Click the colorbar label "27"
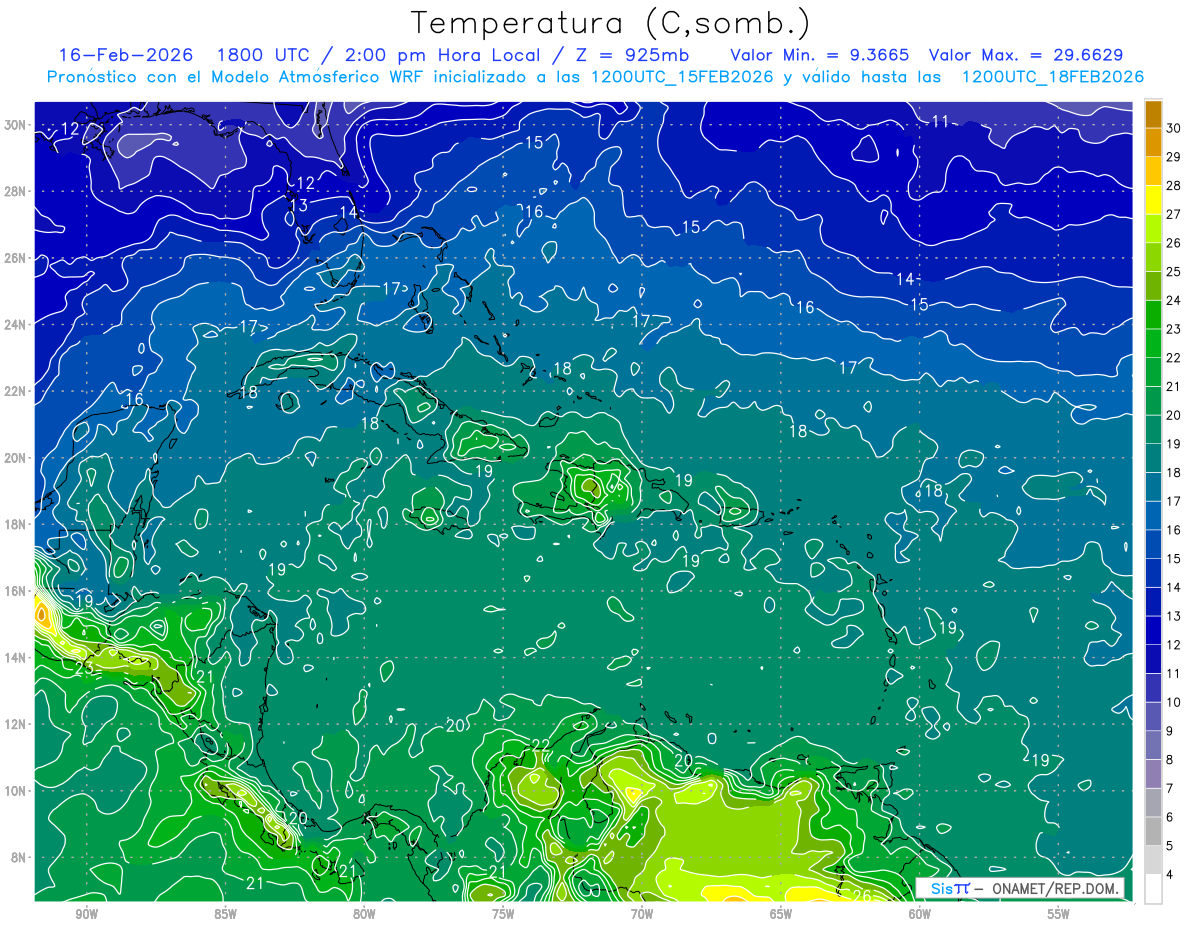This screenshot has width=1200, height=927. (1173, 214)
